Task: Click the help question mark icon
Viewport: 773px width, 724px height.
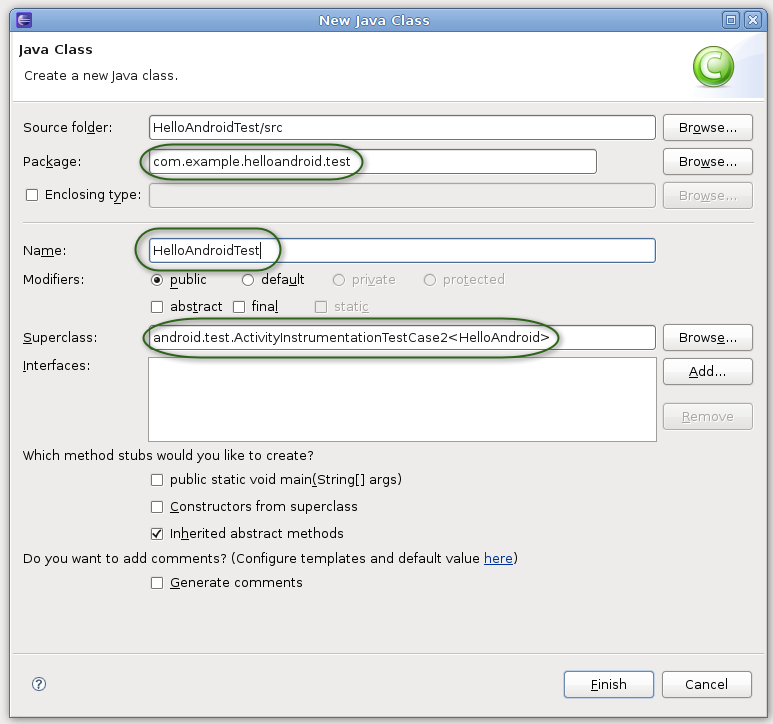Action: tap(39, 684)
